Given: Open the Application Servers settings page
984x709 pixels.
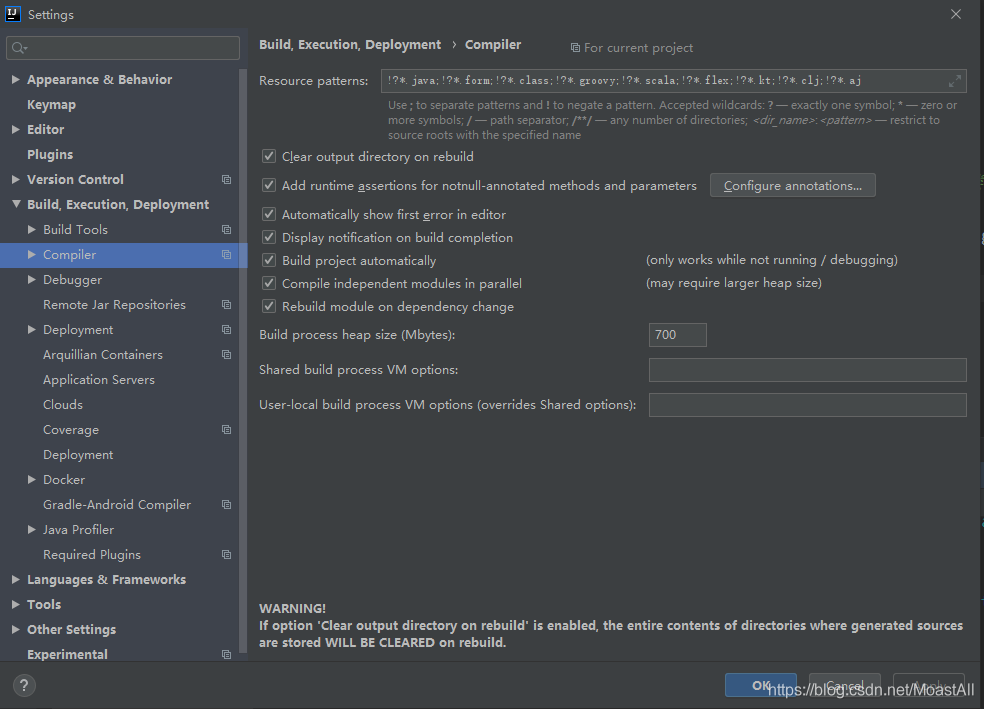Looking at the screenshot, I should click(x=99, y=380).
